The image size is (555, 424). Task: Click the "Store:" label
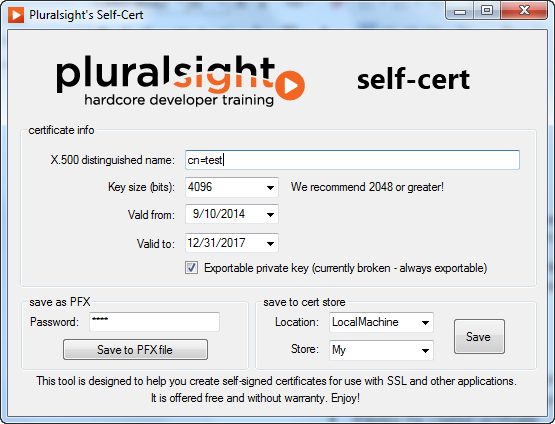pyautogui.click(x=305, y=349)
